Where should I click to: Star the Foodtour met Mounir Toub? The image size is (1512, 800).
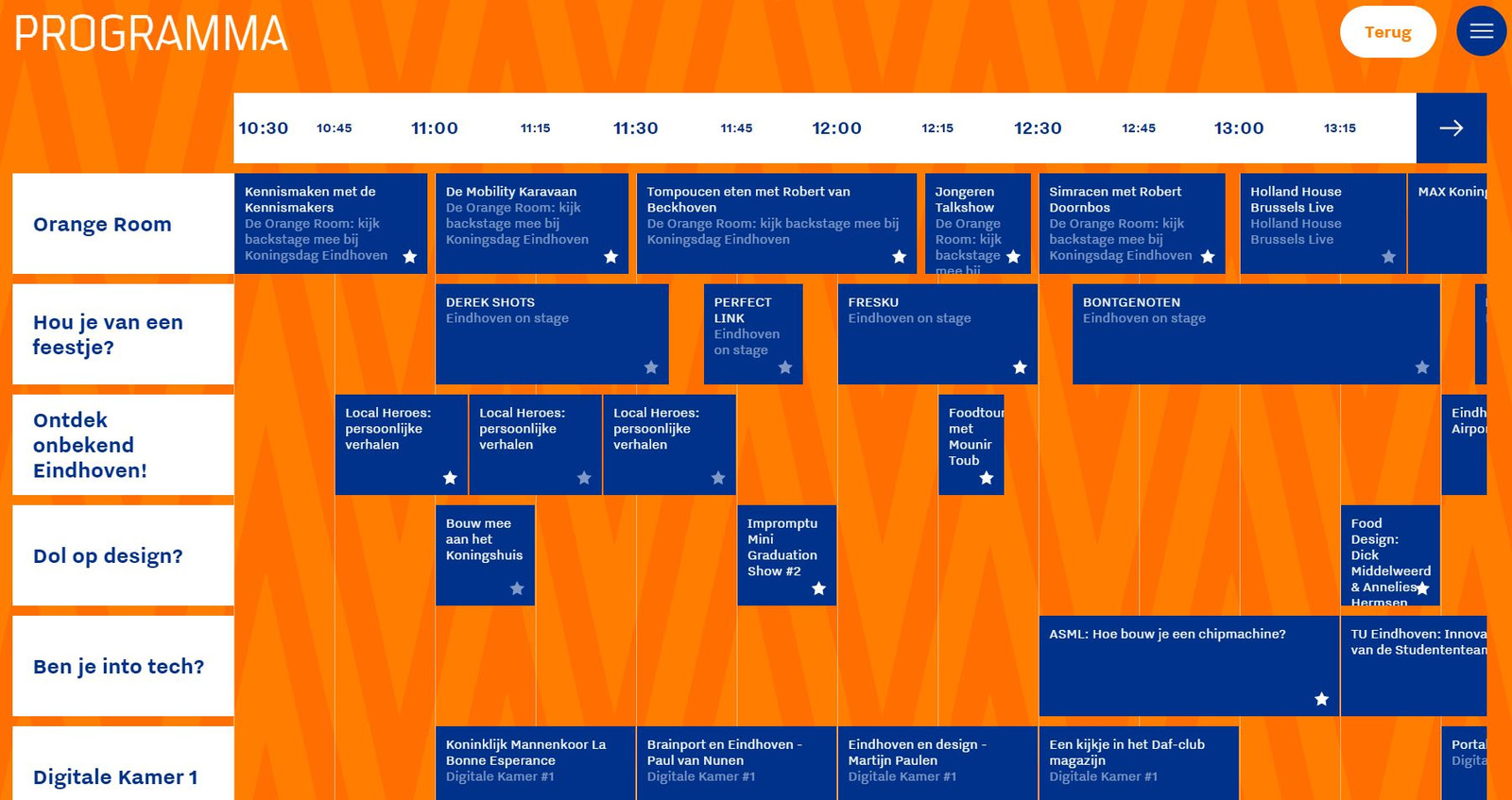pyautogui.click(x=987, y=478)
